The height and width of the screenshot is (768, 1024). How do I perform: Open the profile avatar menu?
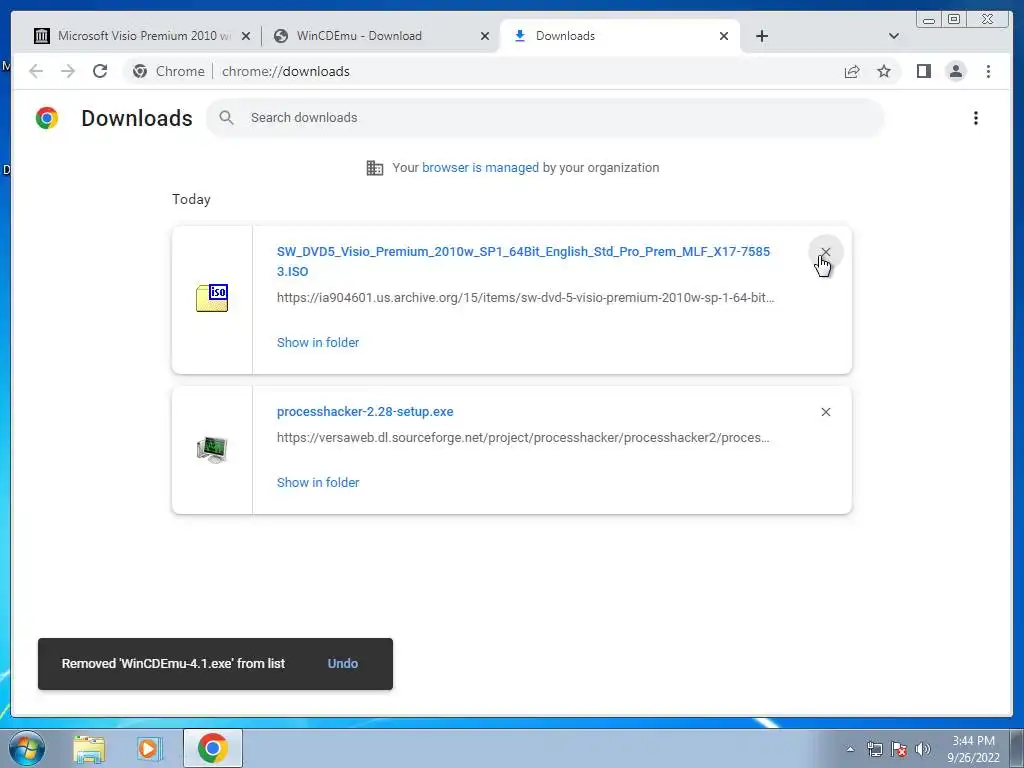point(955,71)
